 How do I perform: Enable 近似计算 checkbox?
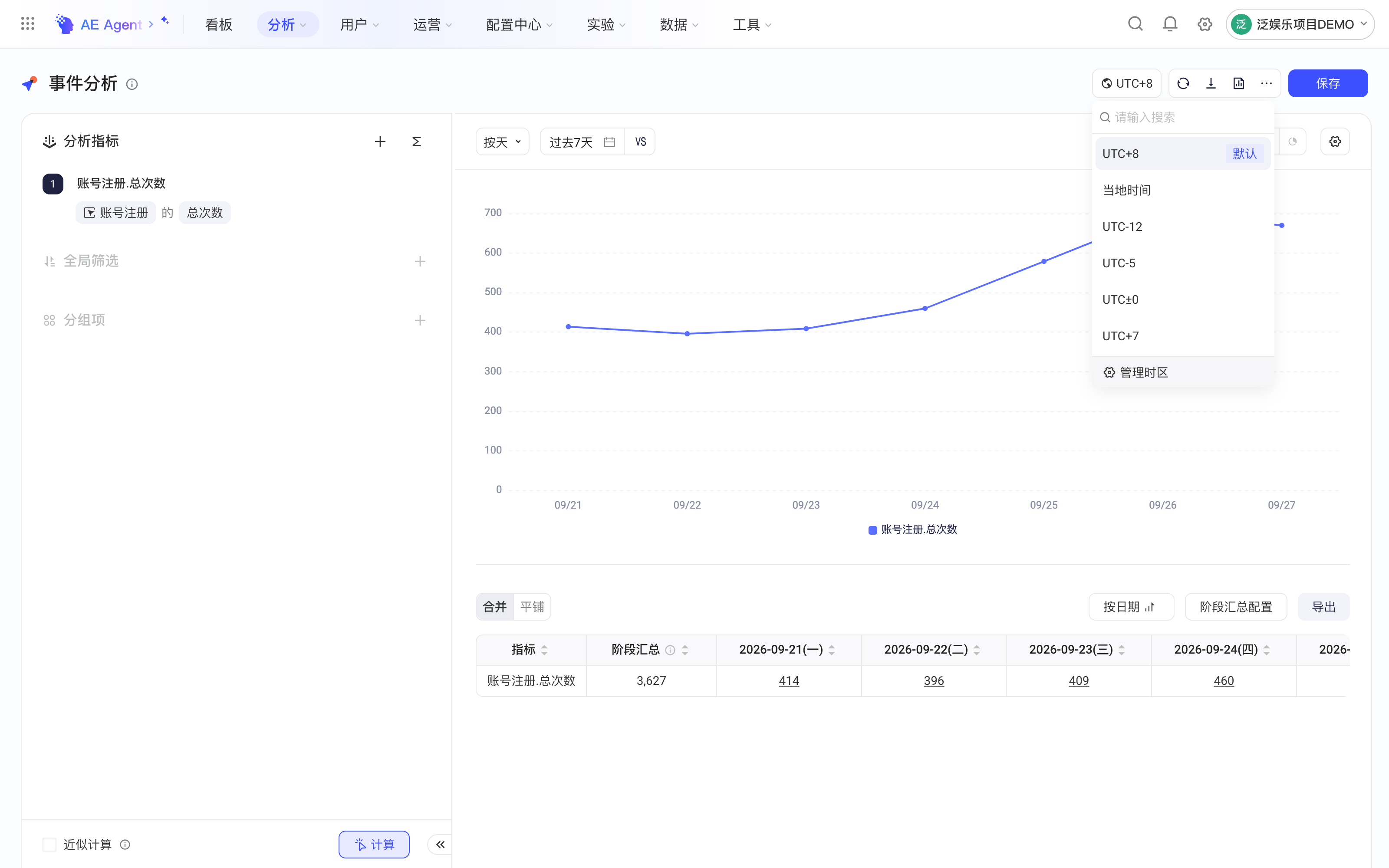49,845
